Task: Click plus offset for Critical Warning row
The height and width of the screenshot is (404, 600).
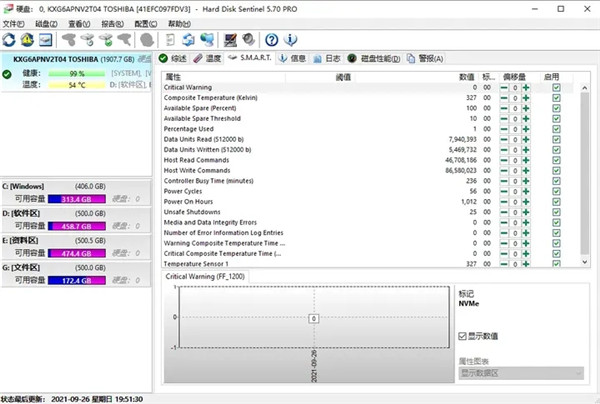Action: point(526,88)
